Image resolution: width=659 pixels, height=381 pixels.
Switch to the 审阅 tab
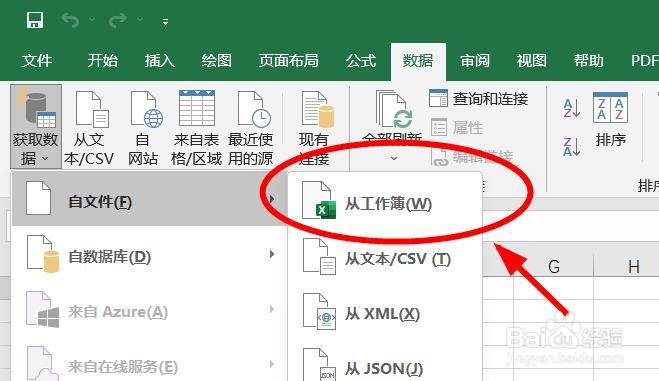tap(475, 61)
